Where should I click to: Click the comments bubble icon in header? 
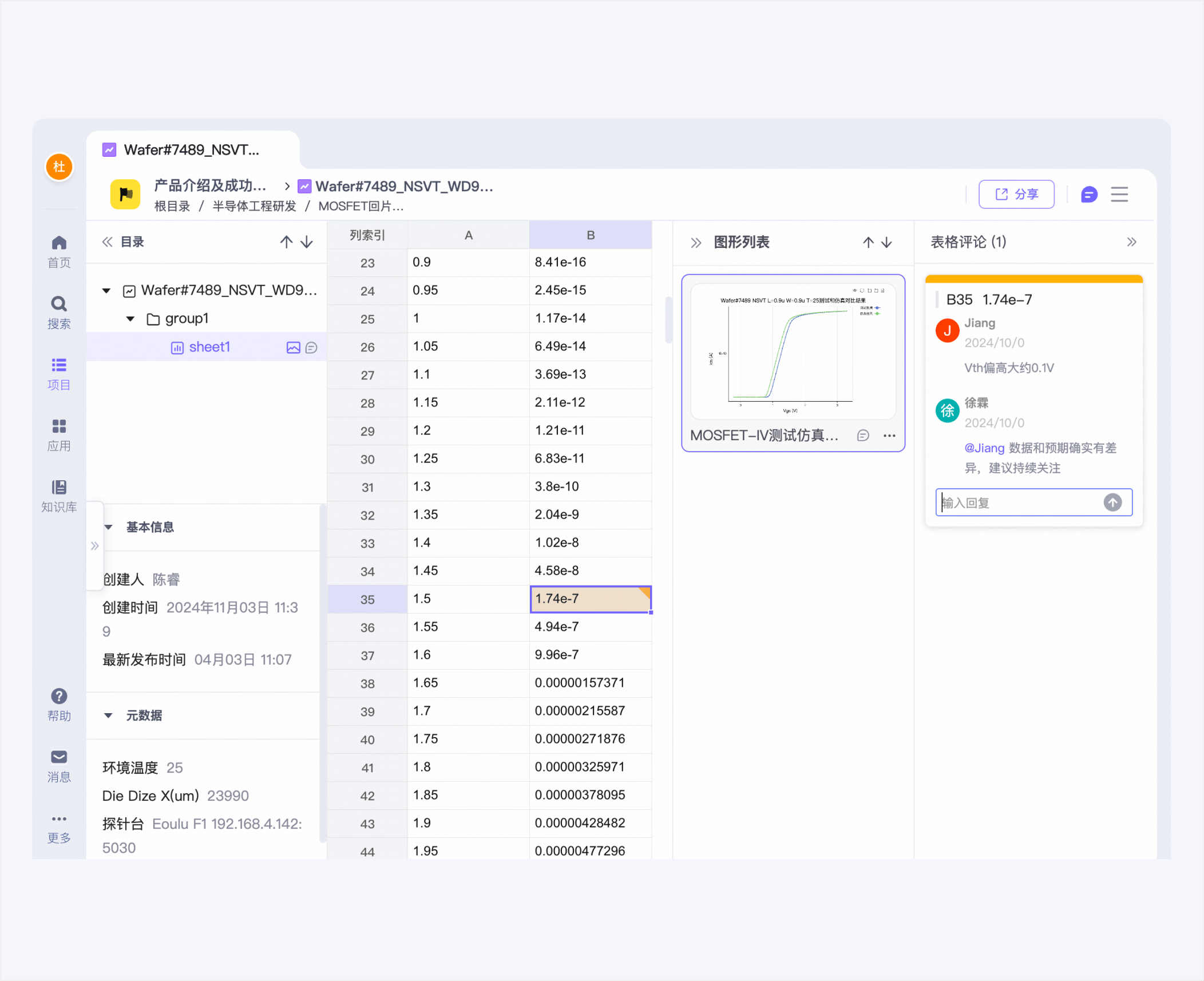tap(1089, 195)
